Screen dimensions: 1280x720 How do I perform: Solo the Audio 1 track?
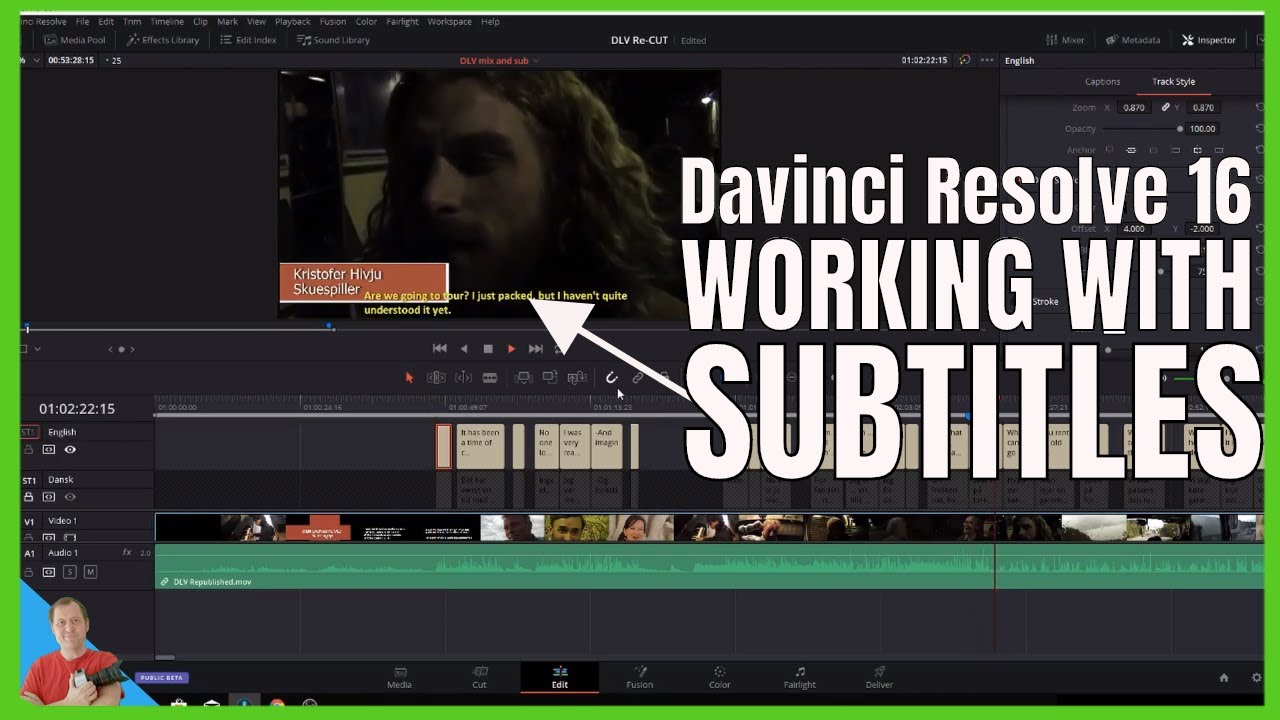point(70,572)
